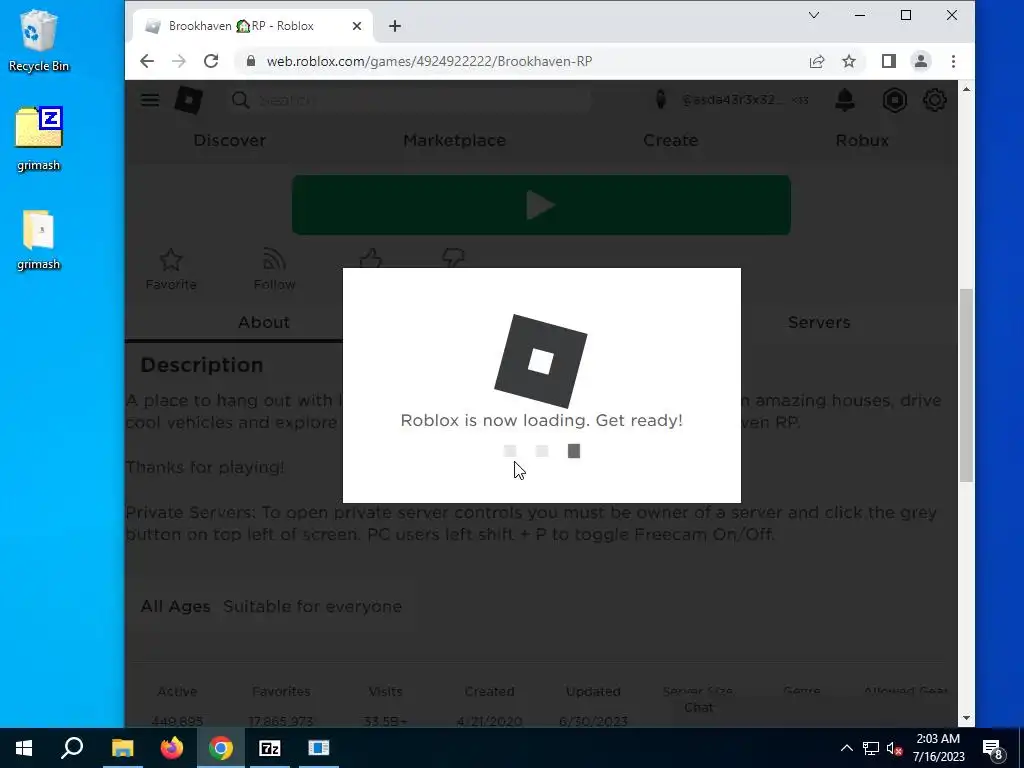This screenshot has width=1024, height=768.
Task: Click the scrollbar down arrow
Action: coord(966,718)
